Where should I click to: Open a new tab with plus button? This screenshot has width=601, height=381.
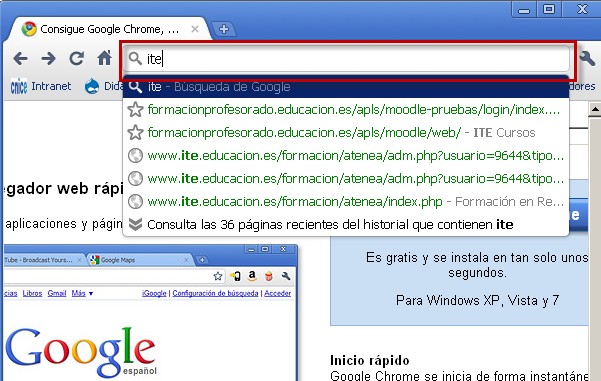click(x=224, y=29)
